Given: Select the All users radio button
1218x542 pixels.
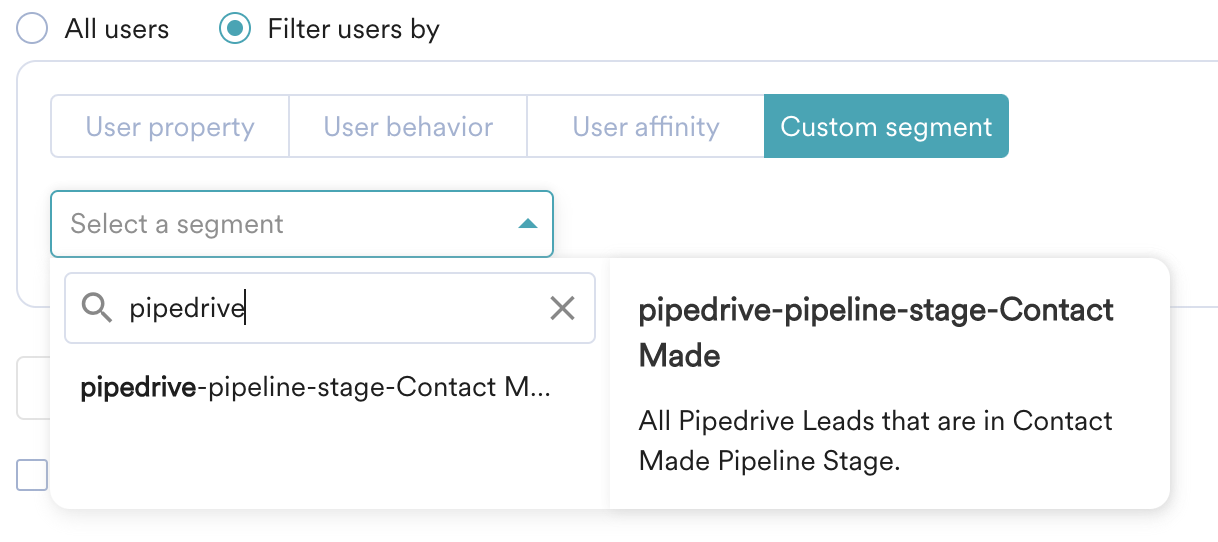Looking at the screenshot, I should coord(33,29).
